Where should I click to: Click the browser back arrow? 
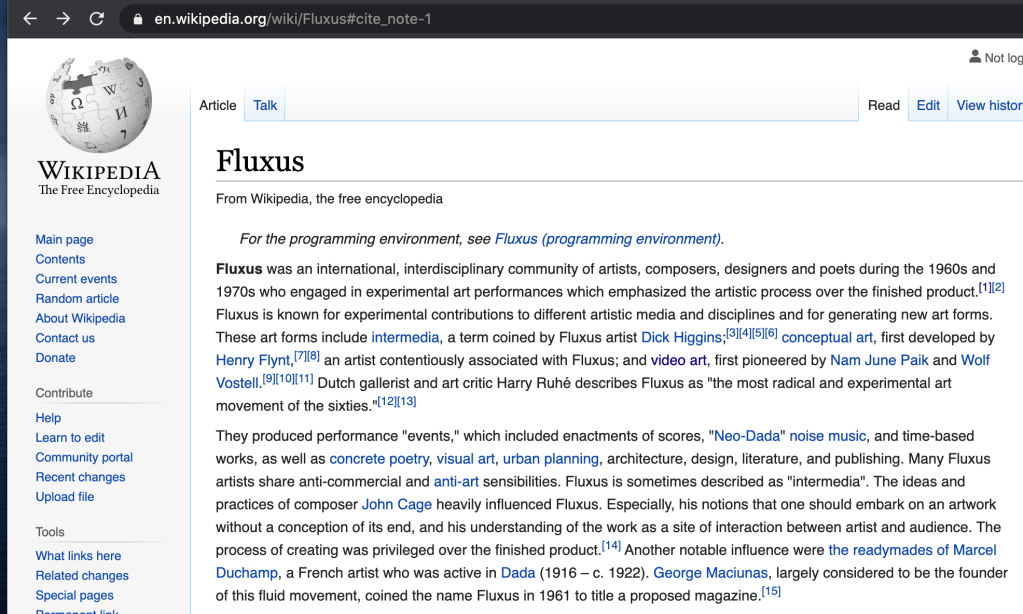pos(30,19)
